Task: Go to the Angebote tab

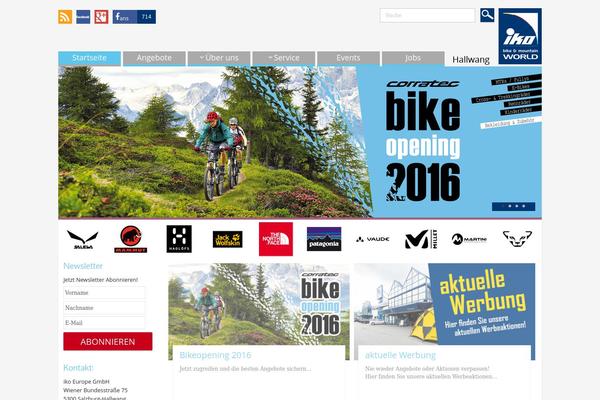Action: (x=154, y=58)
